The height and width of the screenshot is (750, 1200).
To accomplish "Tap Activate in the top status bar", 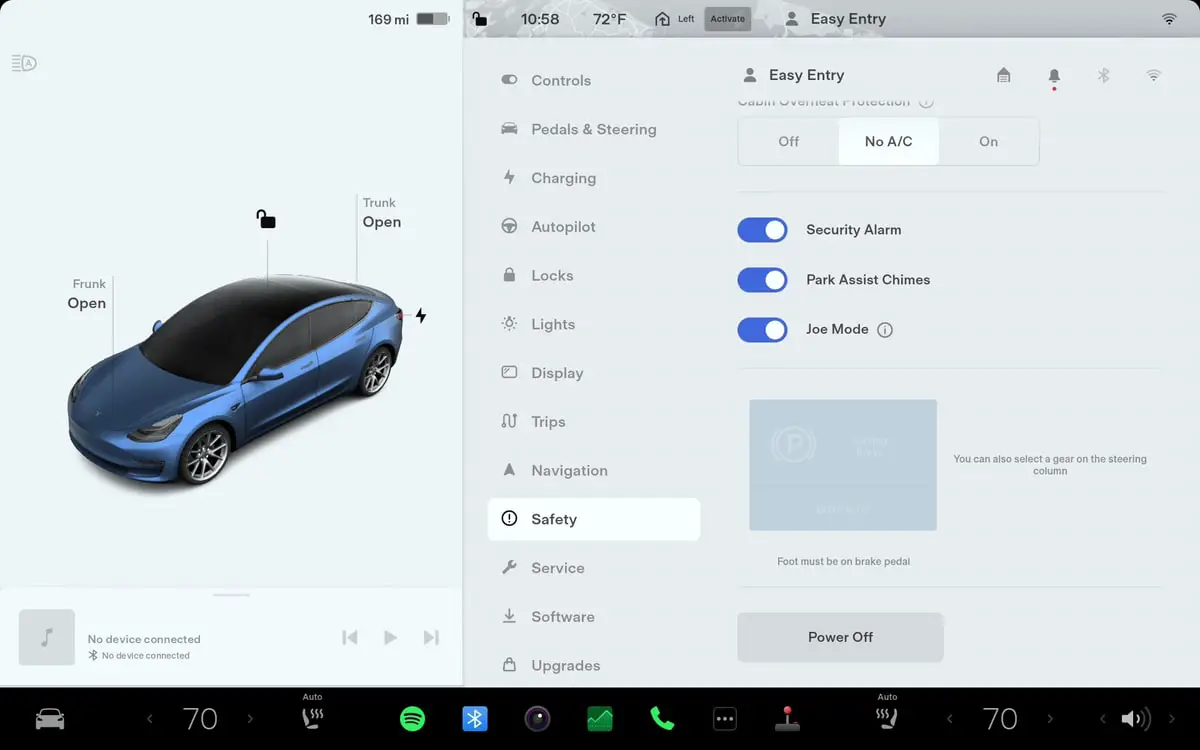I will [727, 18].
